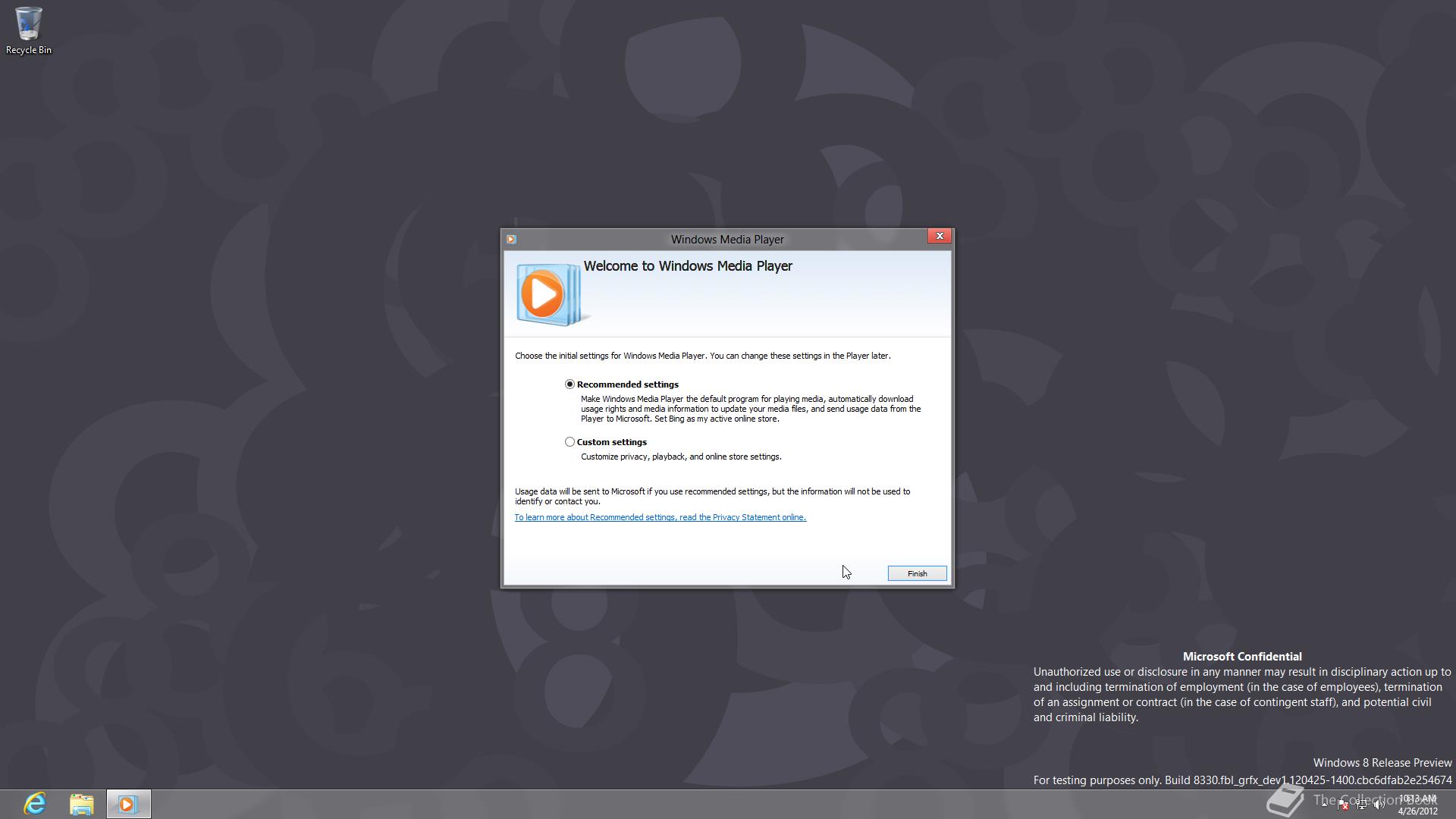Click the 'Welcome to Windows Media Player' heading
The height and width of the screenshot is (819, 1456).
(688, 266)
